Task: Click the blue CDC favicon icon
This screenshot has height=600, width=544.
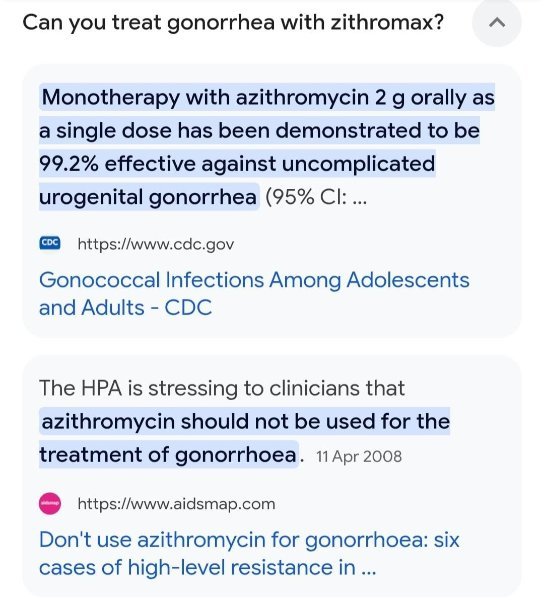Action: [50, 243]
